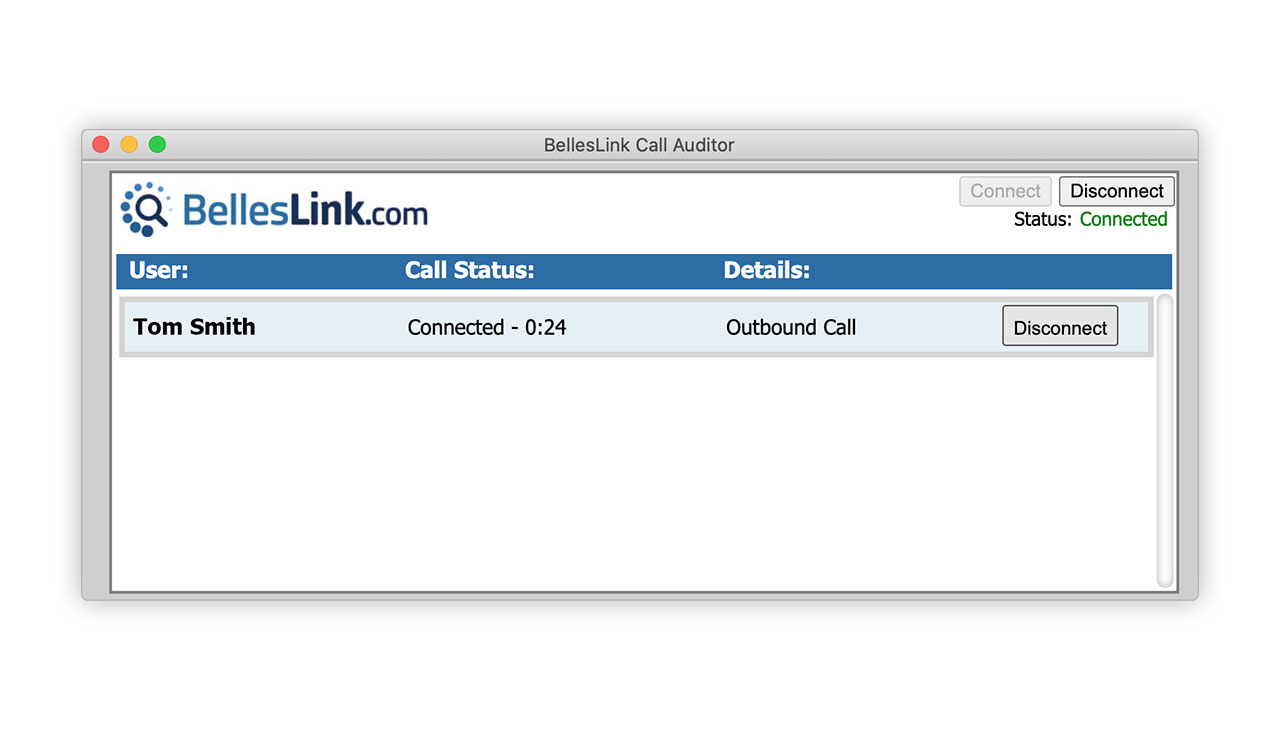Click the Call Status: column header
Image resolution: width=1280 pixels, height=743 pixels.
pos(469,271)
